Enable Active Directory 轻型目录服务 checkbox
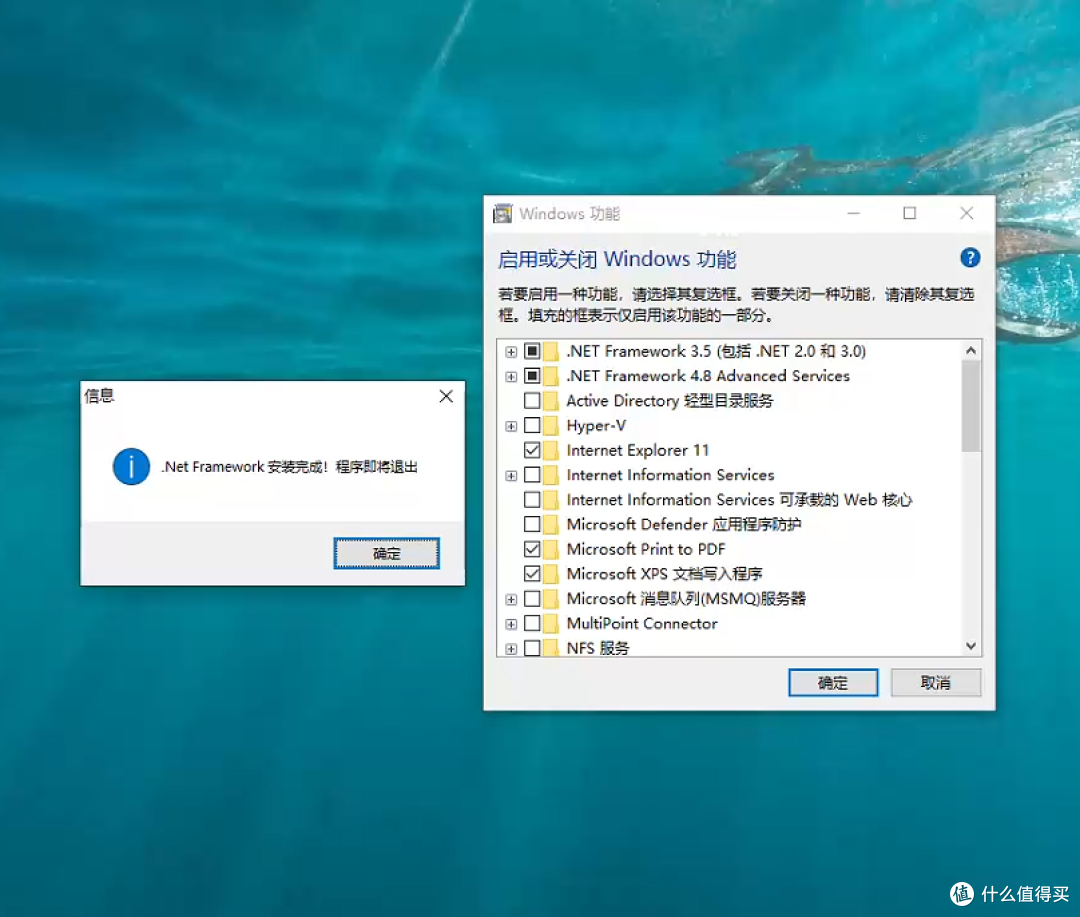1080x917 pixels. point(532,400)
